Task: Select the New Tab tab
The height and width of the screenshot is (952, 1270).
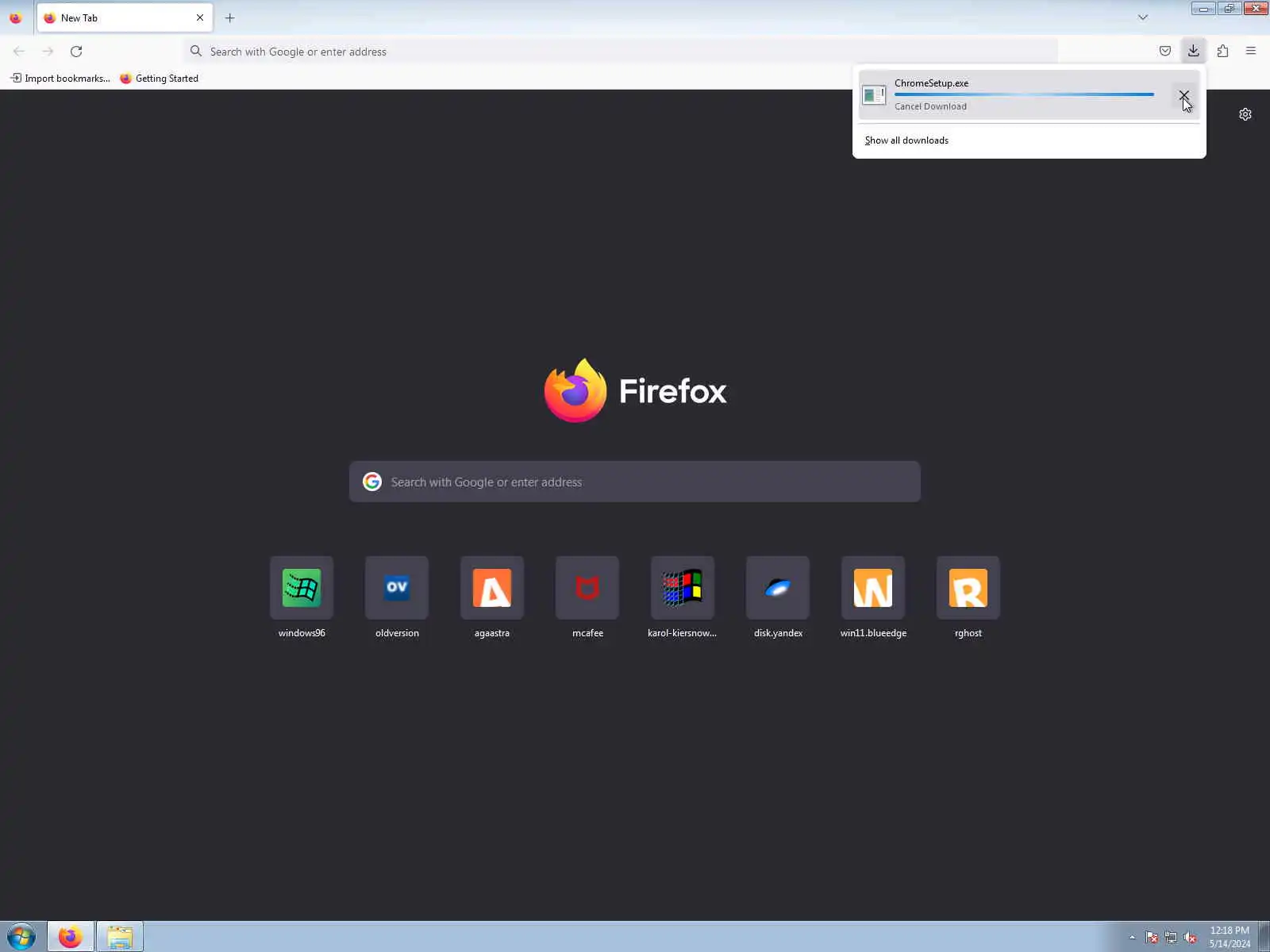Action: point(125,17)
